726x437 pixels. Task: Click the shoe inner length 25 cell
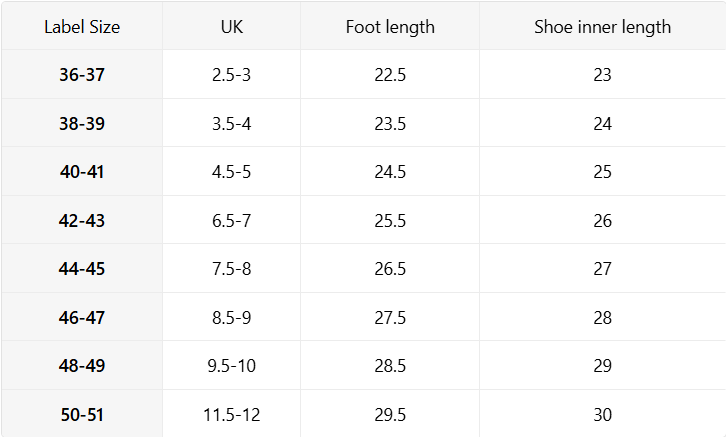point(602,172)
